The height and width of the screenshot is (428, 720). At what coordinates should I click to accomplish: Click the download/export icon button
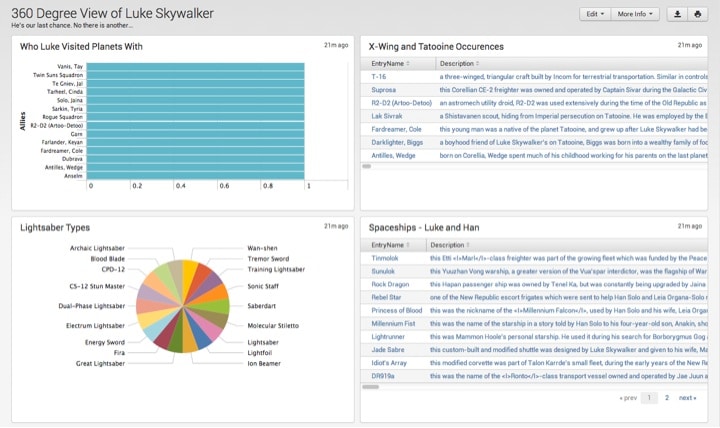[x=677, y=14]
